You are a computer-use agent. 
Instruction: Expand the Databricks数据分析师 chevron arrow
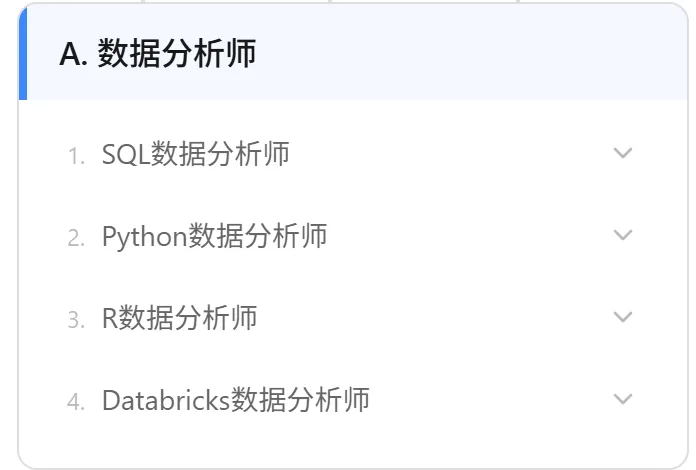[x=623, y=399]
